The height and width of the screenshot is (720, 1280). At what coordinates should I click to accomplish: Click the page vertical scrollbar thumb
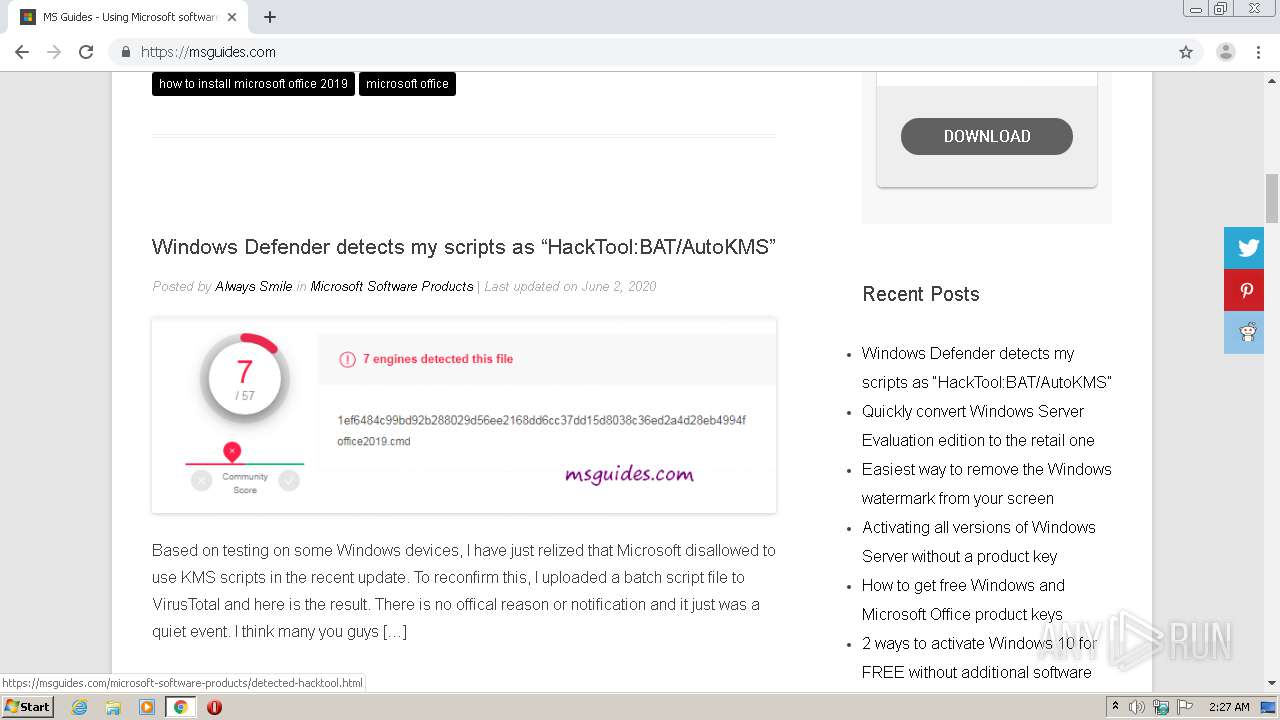click(1272, 198)
